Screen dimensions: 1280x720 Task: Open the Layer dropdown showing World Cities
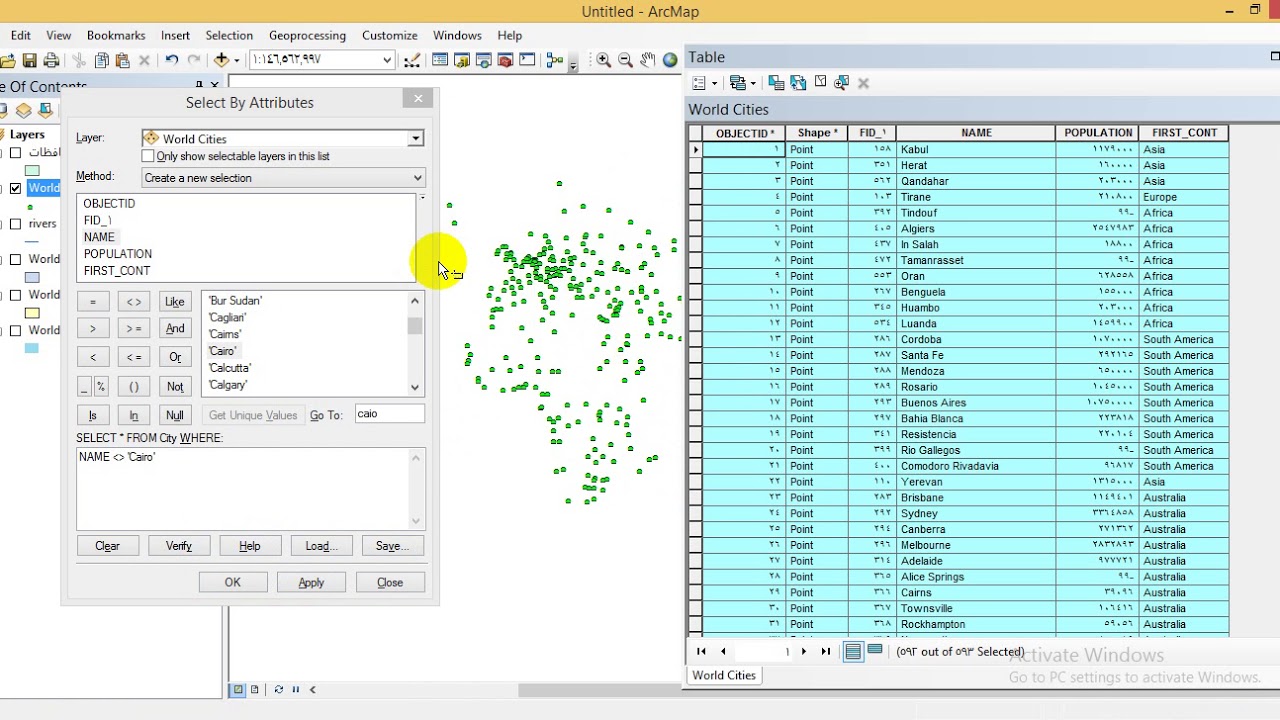(x=415, y=139)
